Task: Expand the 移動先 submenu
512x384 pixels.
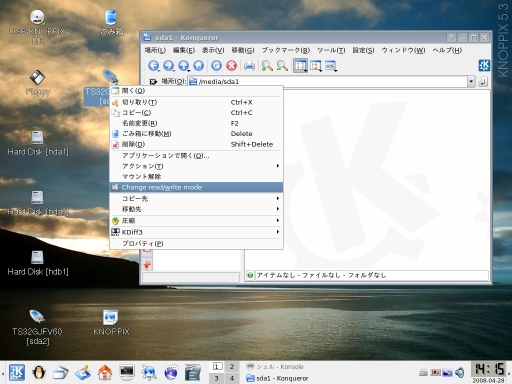Action: coord(196,209)
